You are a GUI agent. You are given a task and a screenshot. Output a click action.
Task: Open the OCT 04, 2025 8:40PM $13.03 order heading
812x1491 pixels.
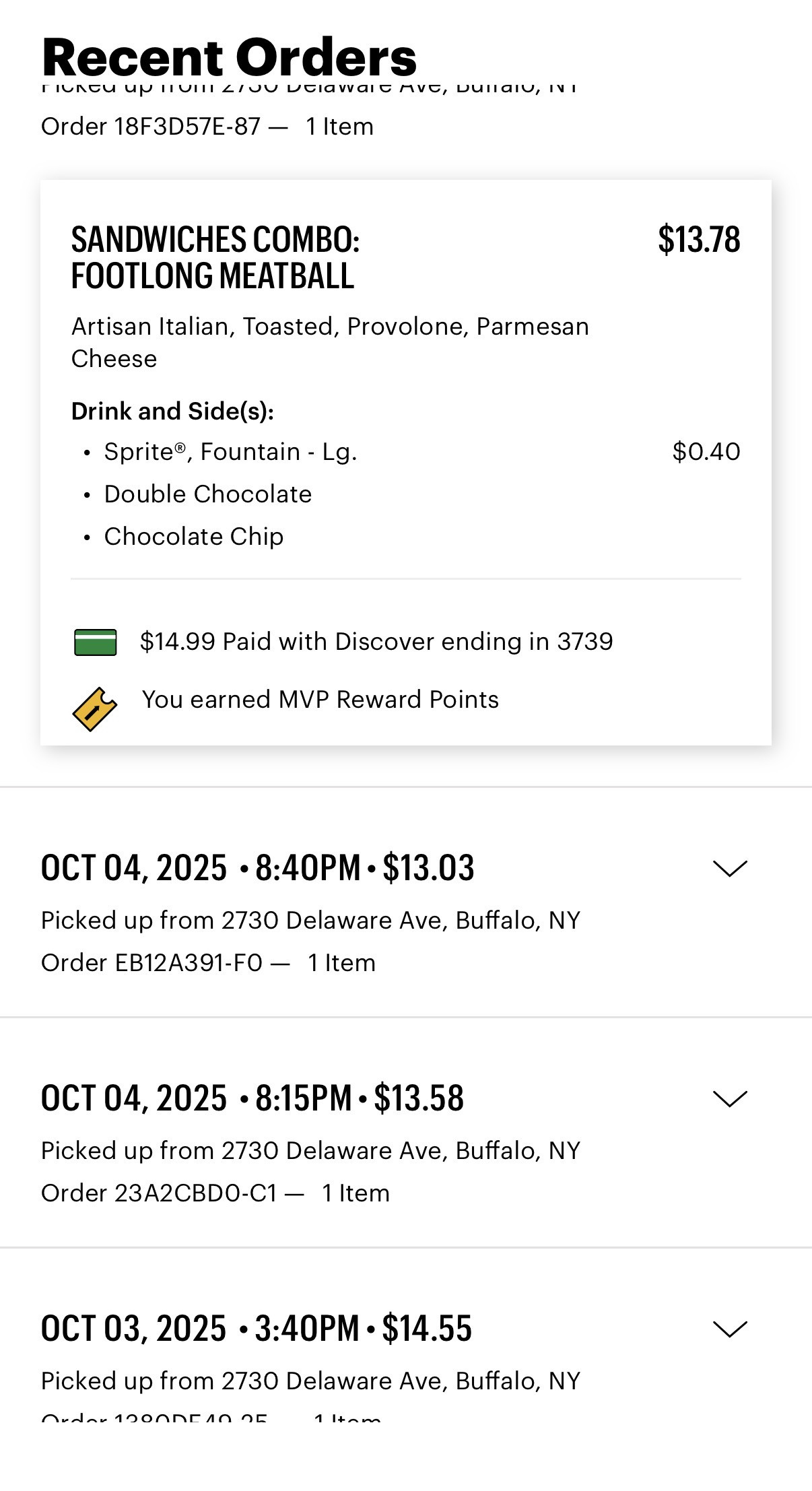257,867
